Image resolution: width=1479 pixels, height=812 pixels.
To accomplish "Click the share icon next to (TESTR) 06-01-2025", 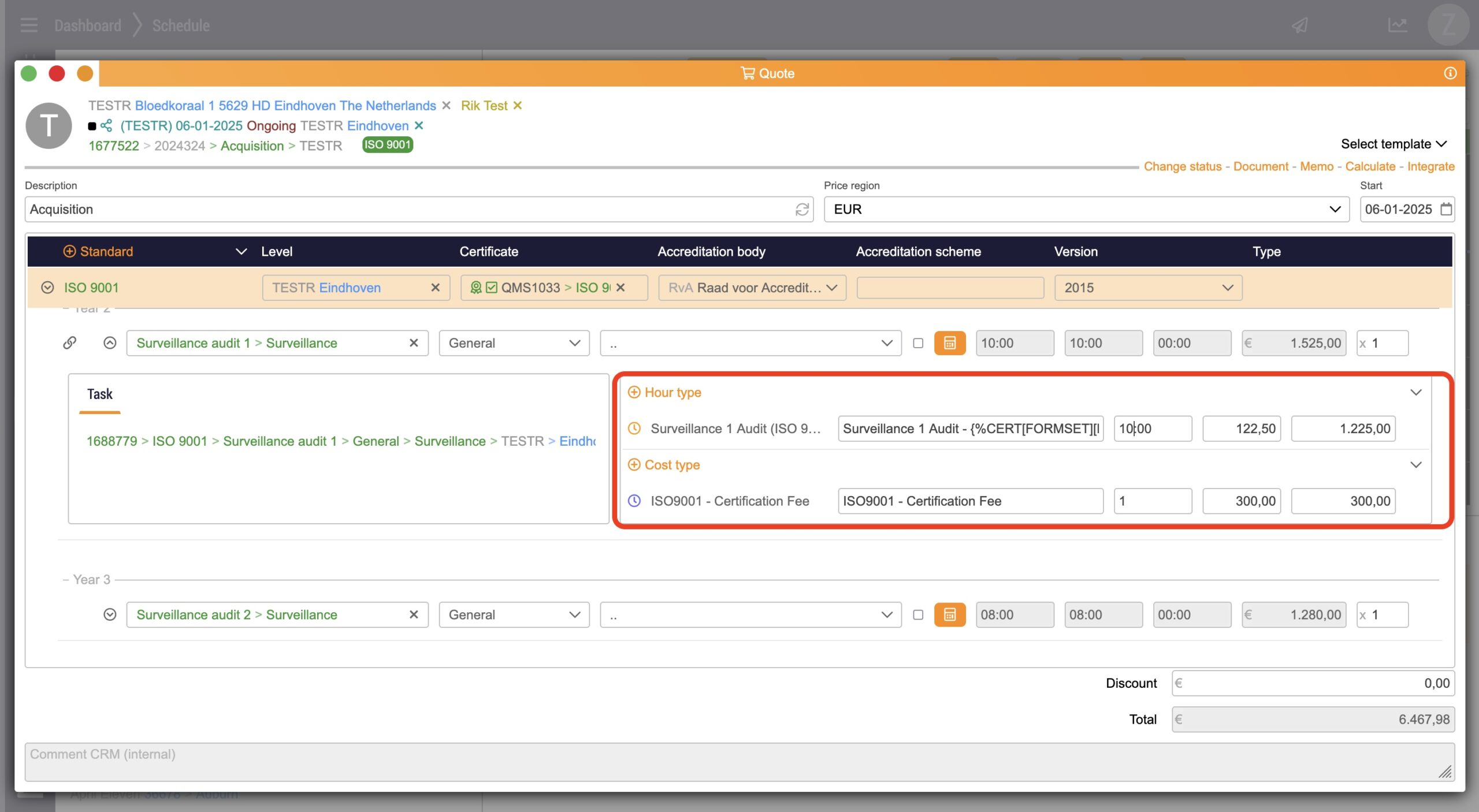I will (106, 126).
